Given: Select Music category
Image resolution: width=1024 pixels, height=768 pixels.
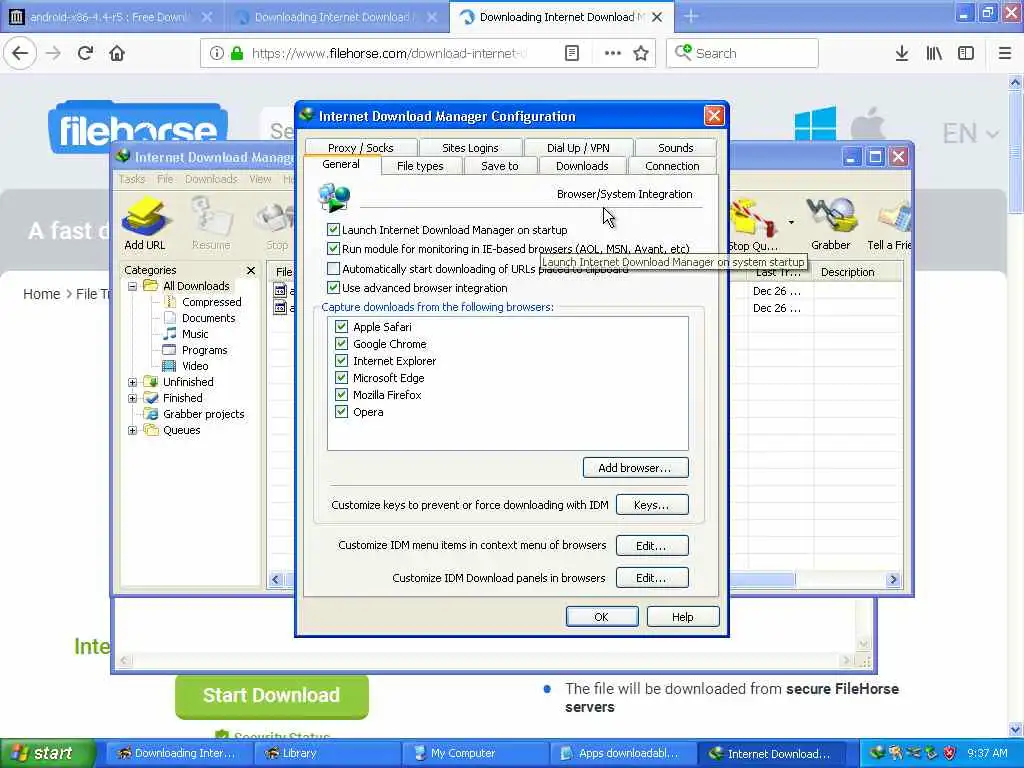Looking at the screenshot, I should pos(195,334).
